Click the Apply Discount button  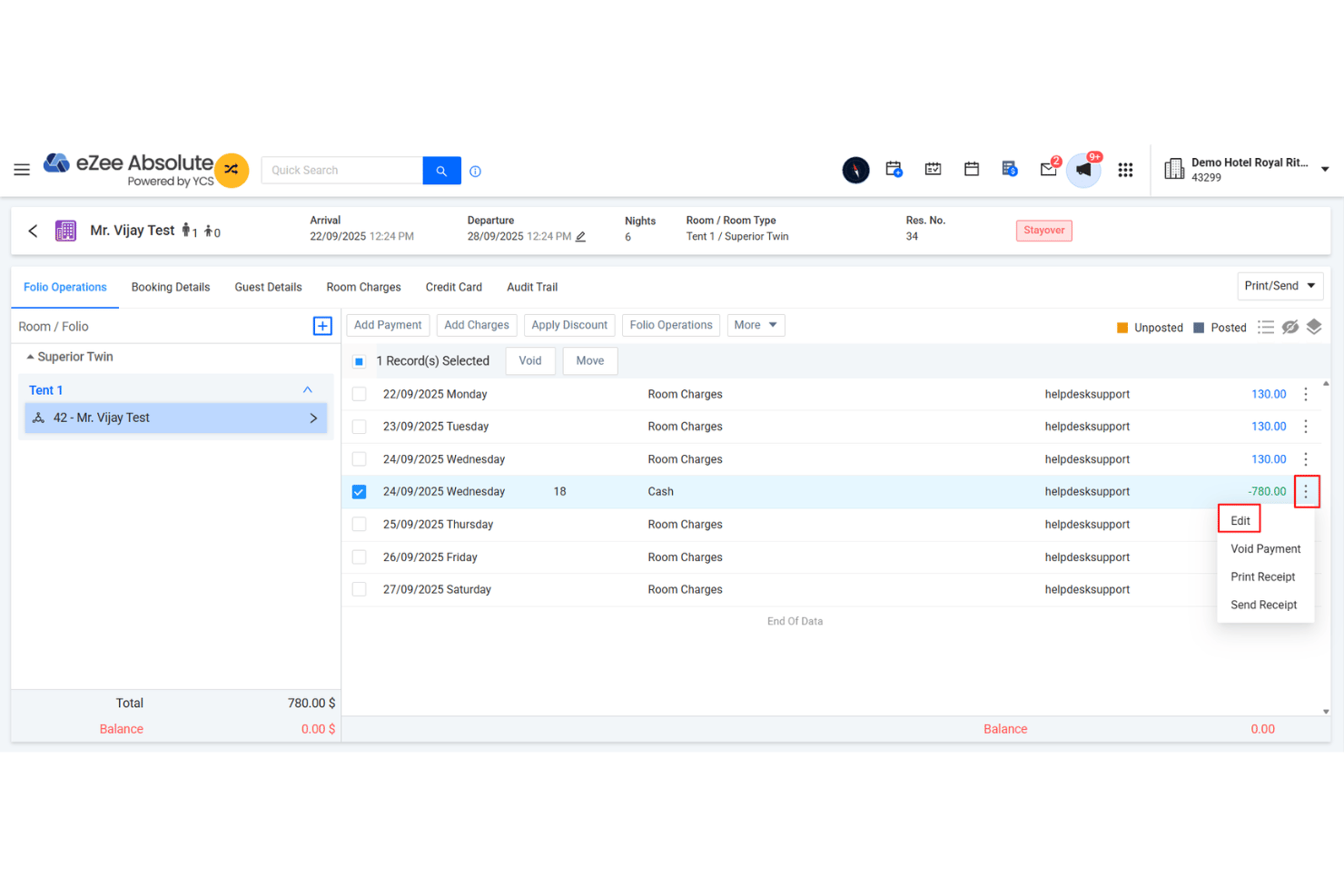[569, 325]
